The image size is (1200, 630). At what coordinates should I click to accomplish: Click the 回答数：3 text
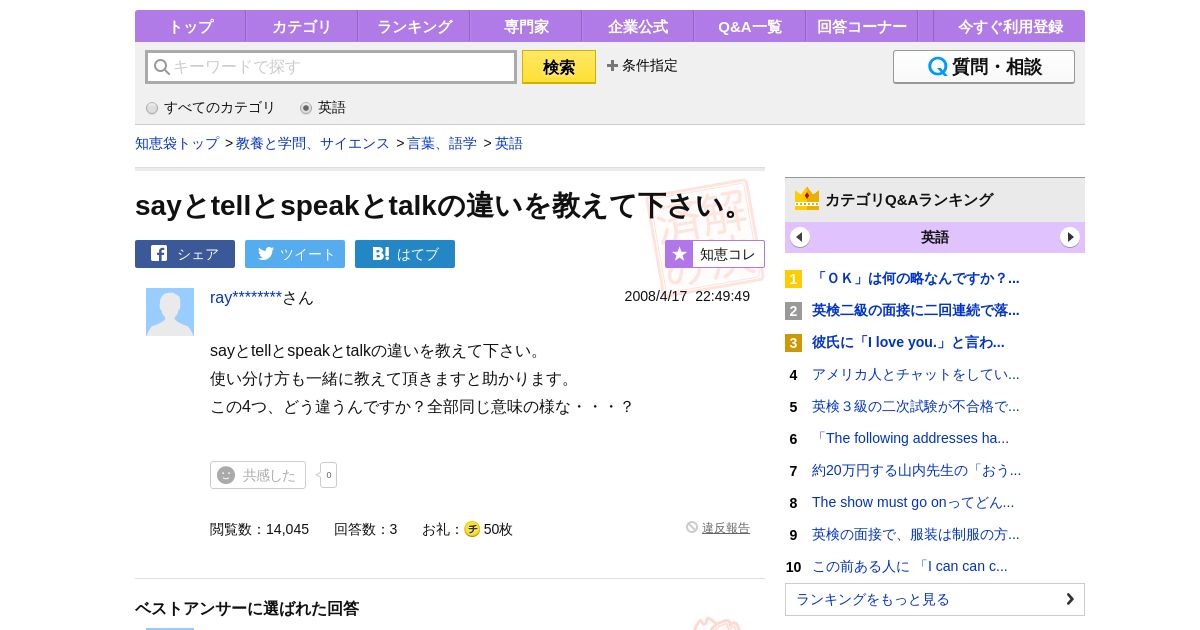366,529
